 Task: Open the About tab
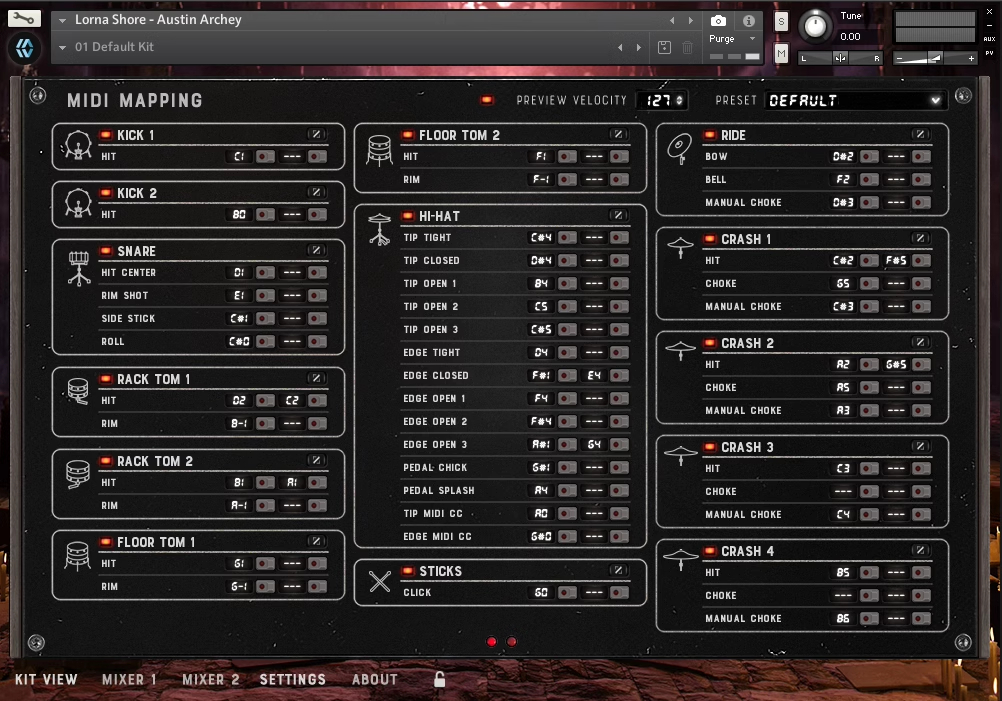click(x=374, y=679)
